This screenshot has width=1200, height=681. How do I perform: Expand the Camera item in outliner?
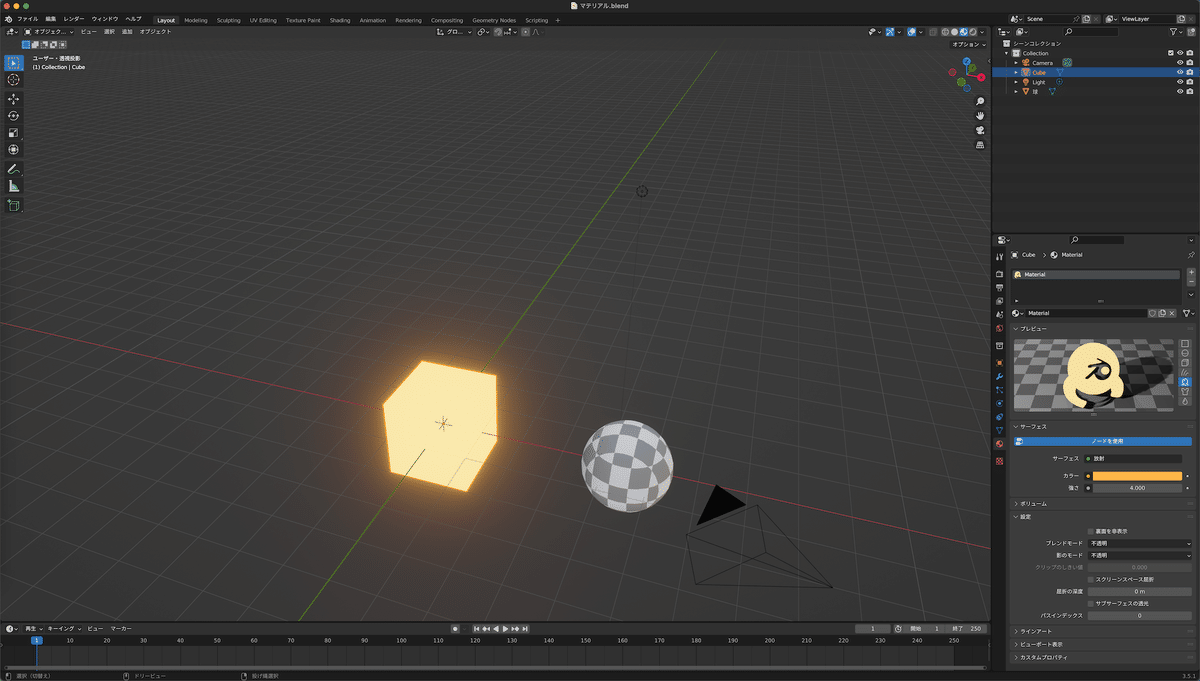[1016, 62]
